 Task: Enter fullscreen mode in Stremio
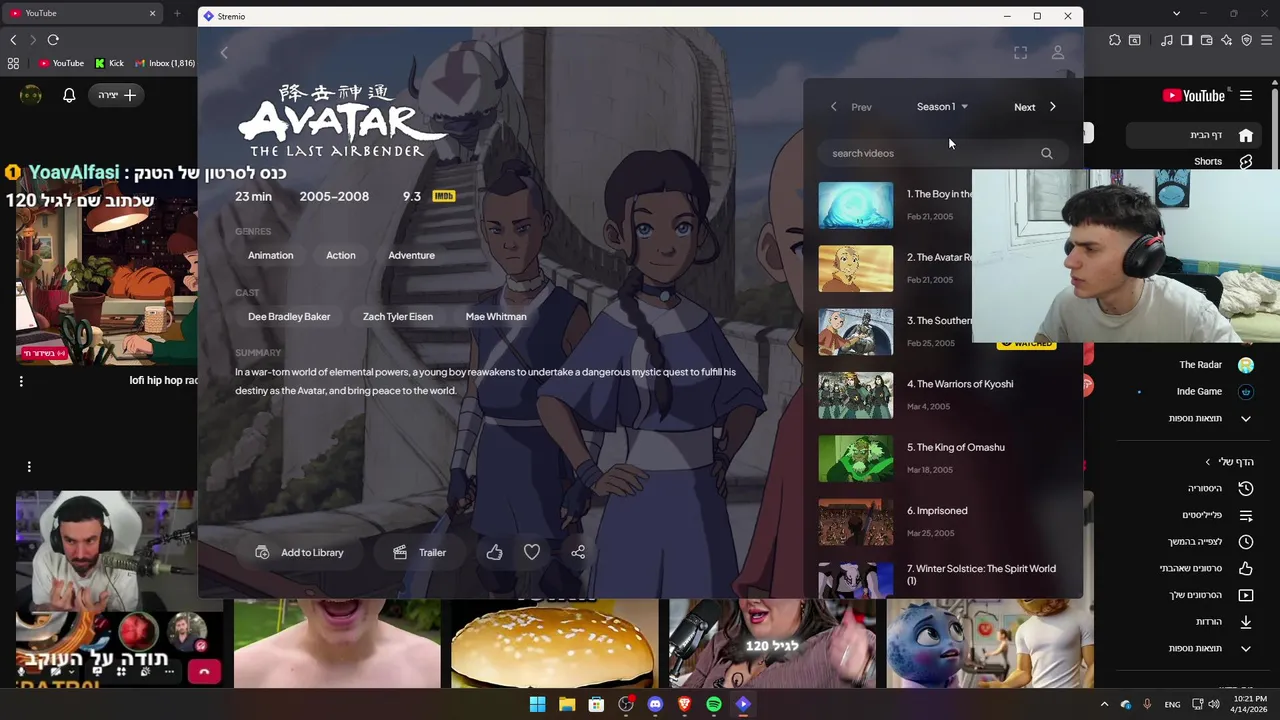(1020, 53)
